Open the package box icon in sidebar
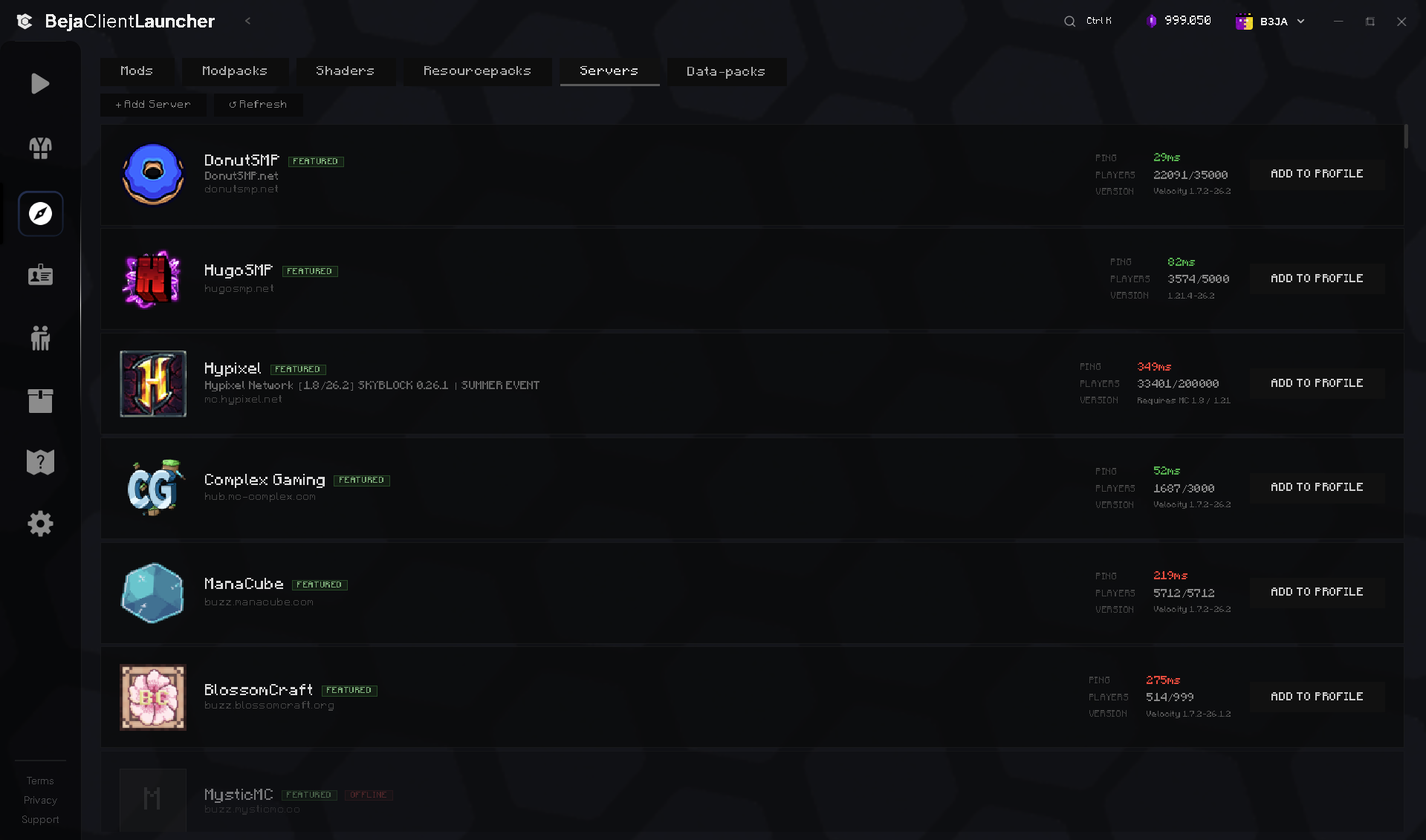Viewport: 1426px width, 840px height. 40,401
